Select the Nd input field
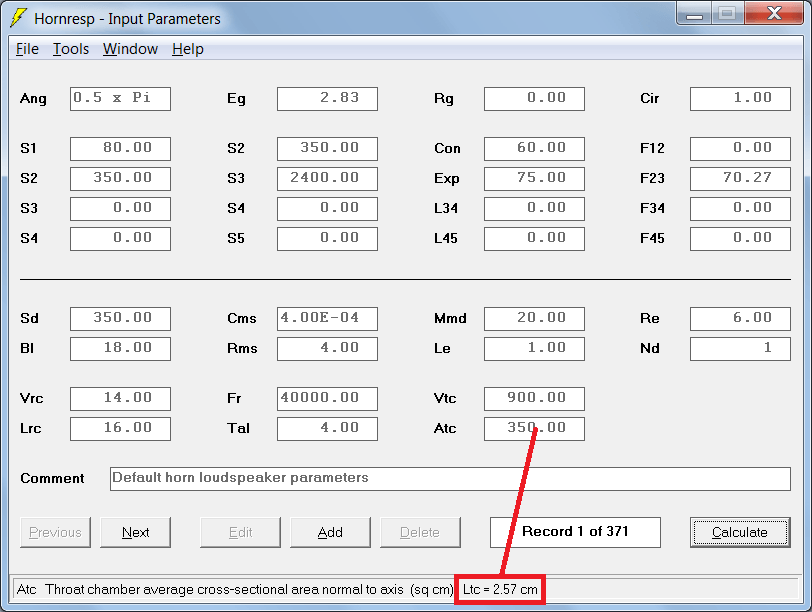 [741, 348]
